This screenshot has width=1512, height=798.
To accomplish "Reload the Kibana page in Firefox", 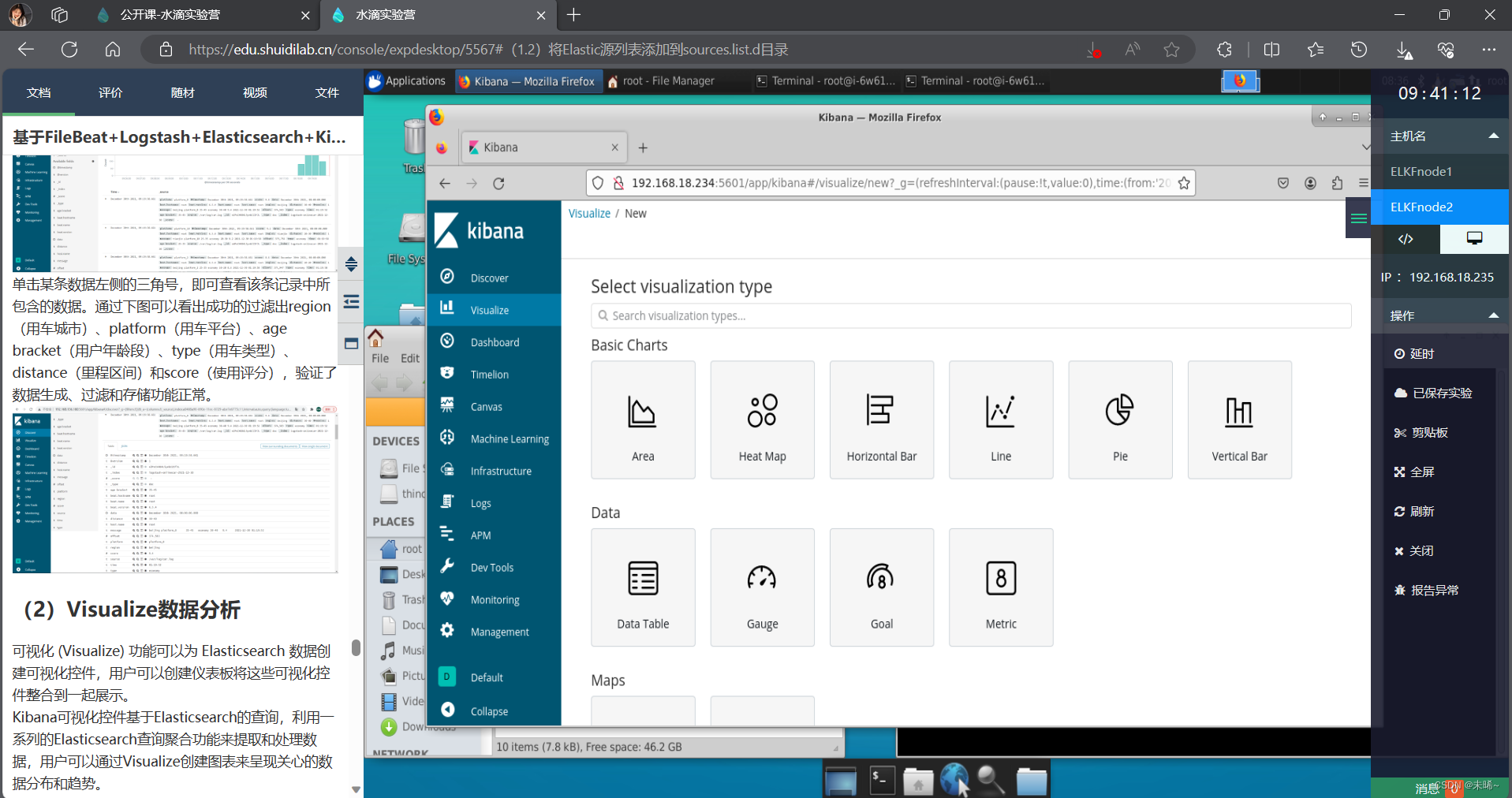I will (x=498, y=184).
